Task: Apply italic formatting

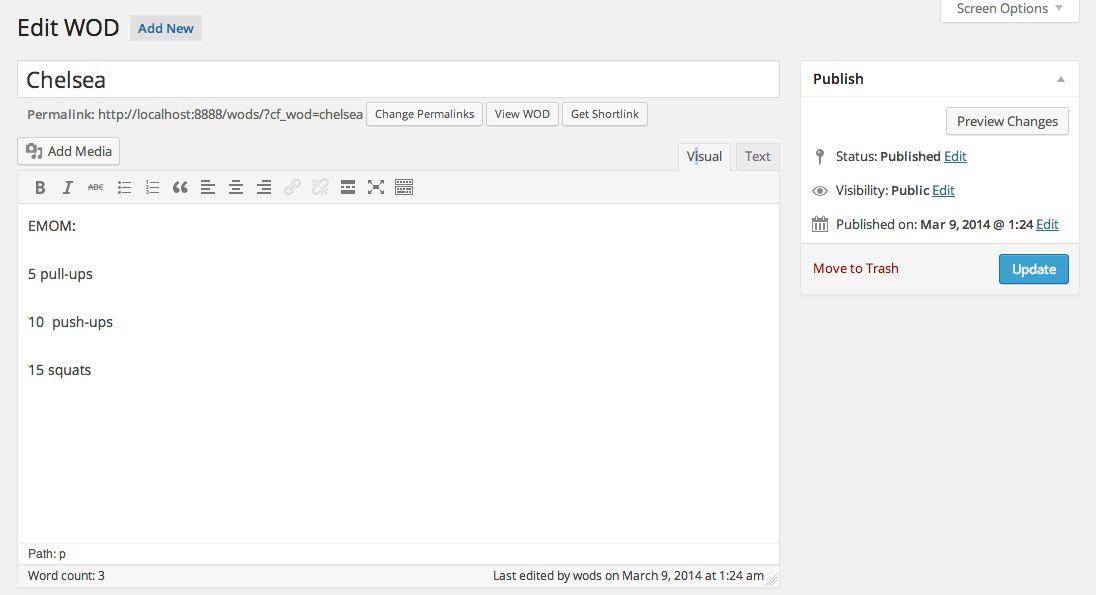Action: click(68, 187)
